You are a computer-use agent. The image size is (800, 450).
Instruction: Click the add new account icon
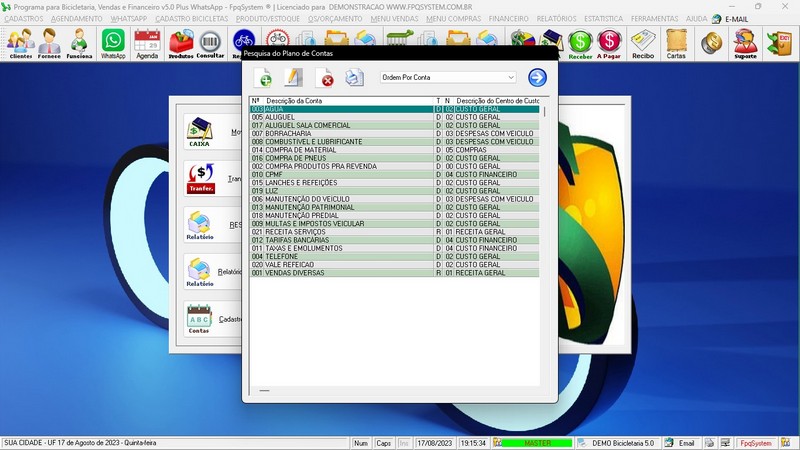click(265, 78)
